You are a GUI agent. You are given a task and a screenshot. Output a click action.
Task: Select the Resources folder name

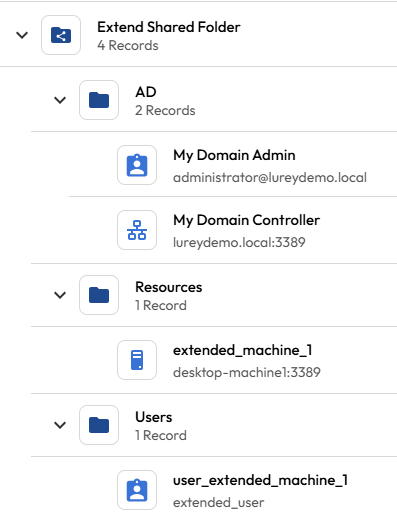coord(168,287)
